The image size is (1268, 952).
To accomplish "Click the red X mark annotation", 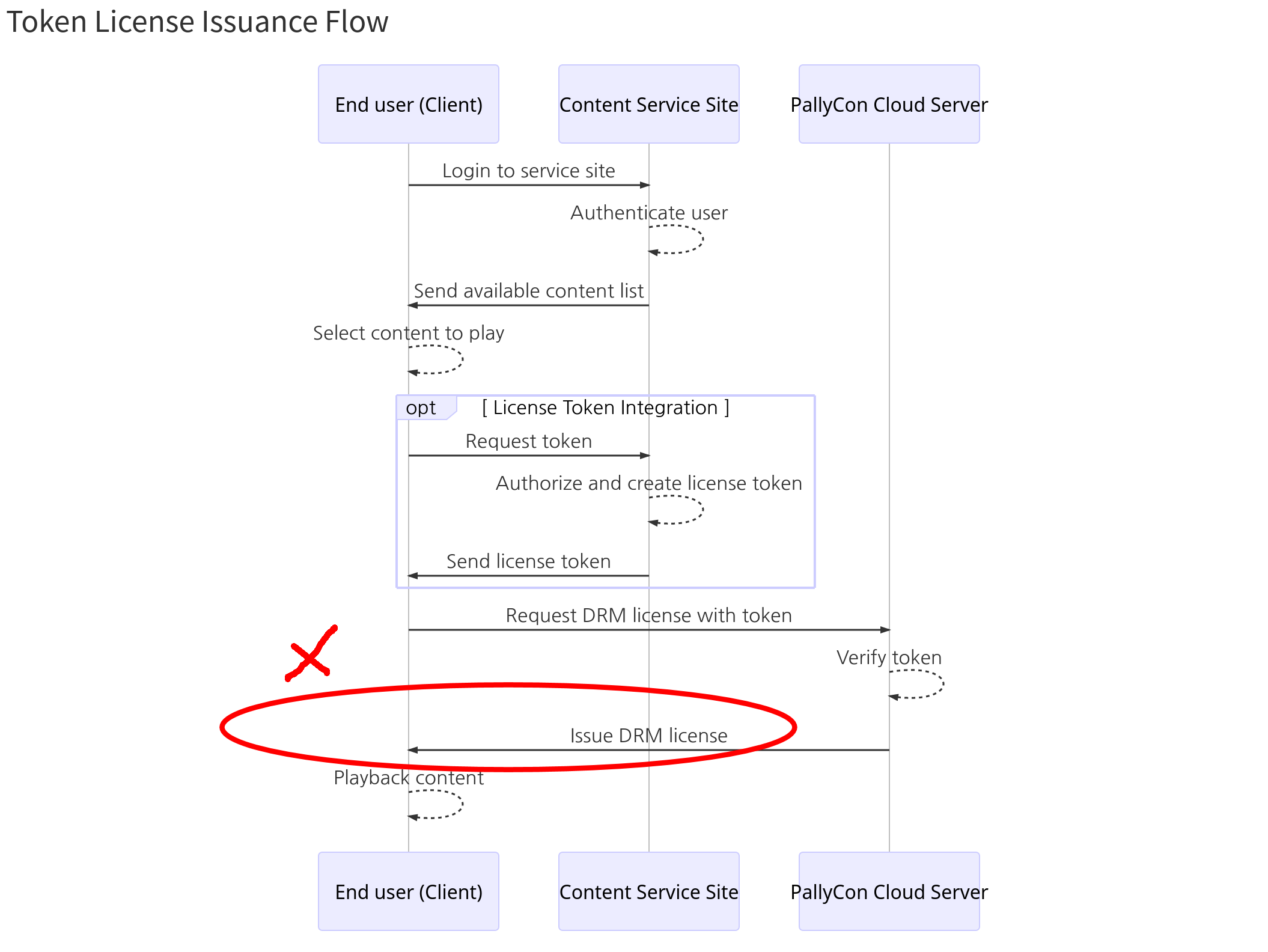I will click(310, 655).
